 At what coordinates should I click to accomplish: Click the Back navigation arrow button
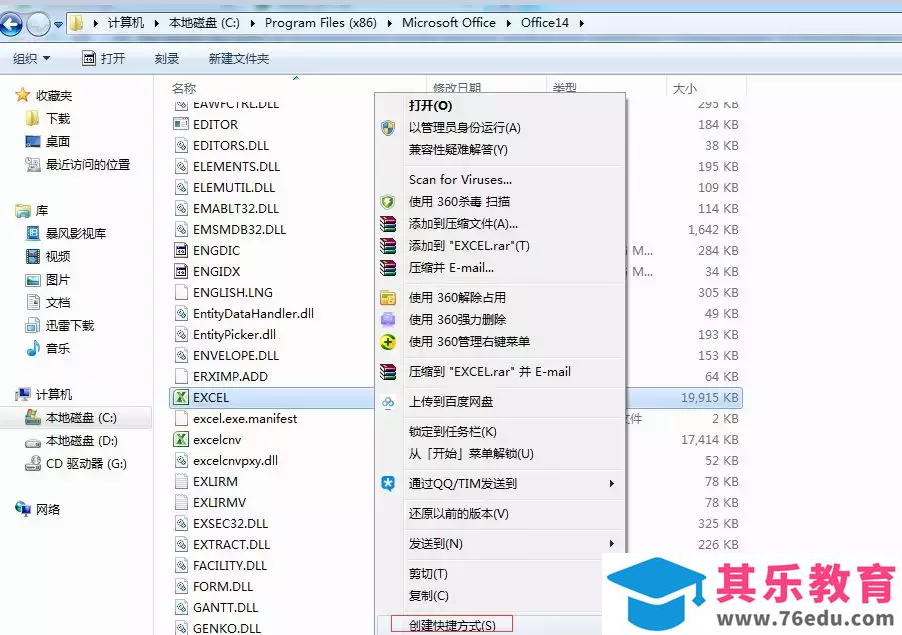click(x=11, y=24)
